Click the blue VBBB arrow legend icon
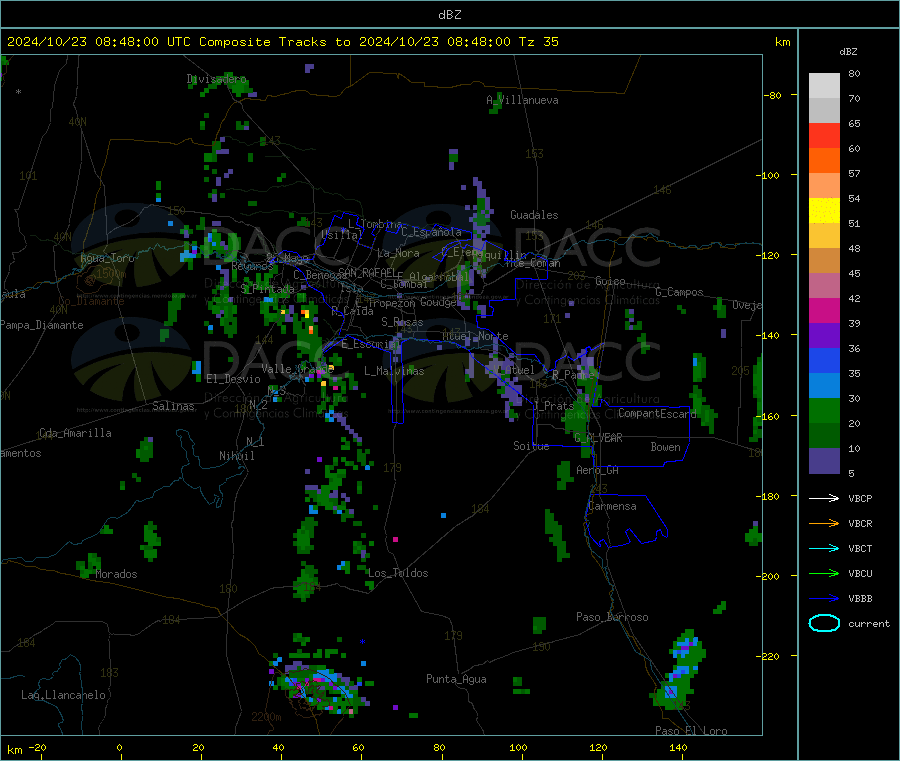The height and width of the screenshot is (761, 900). pos(824,599)
